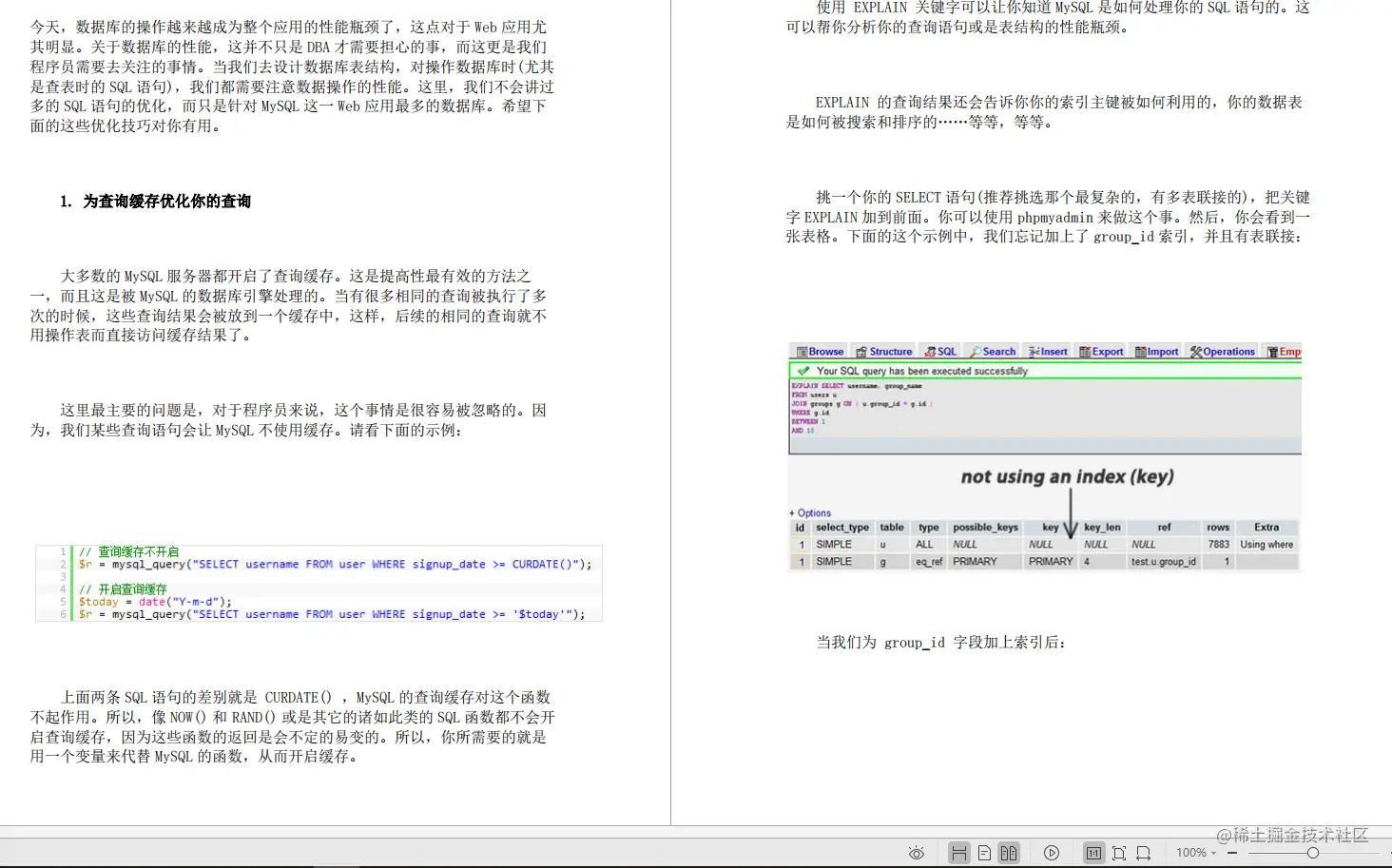Select the fit-width view icon
1392x868 pixels.
tap(1144, 853)
